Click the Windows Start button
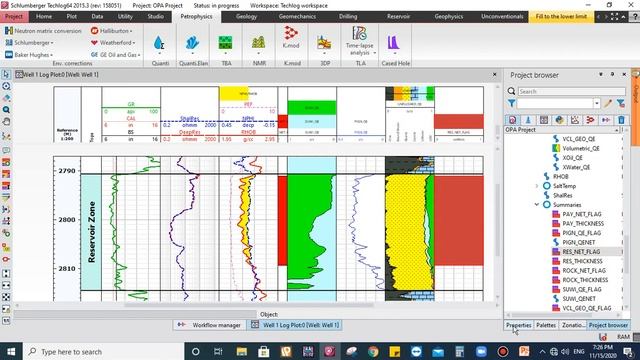Screen dimensions: 640x360 (x=11, y=351)
